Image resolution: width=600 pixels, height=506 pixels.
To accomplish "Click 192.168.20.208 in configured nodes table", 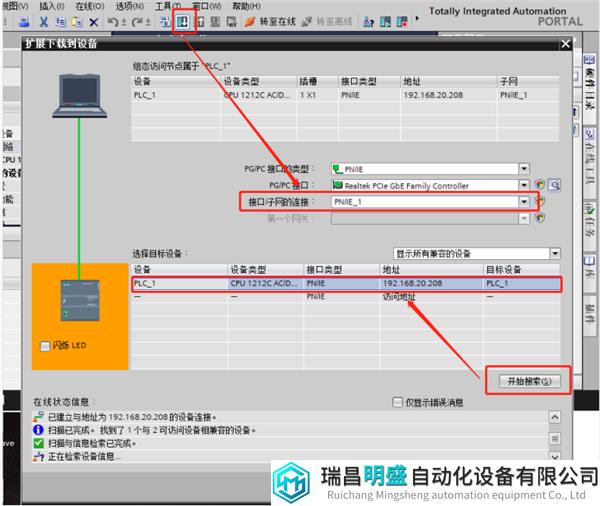I will point(433,95).
